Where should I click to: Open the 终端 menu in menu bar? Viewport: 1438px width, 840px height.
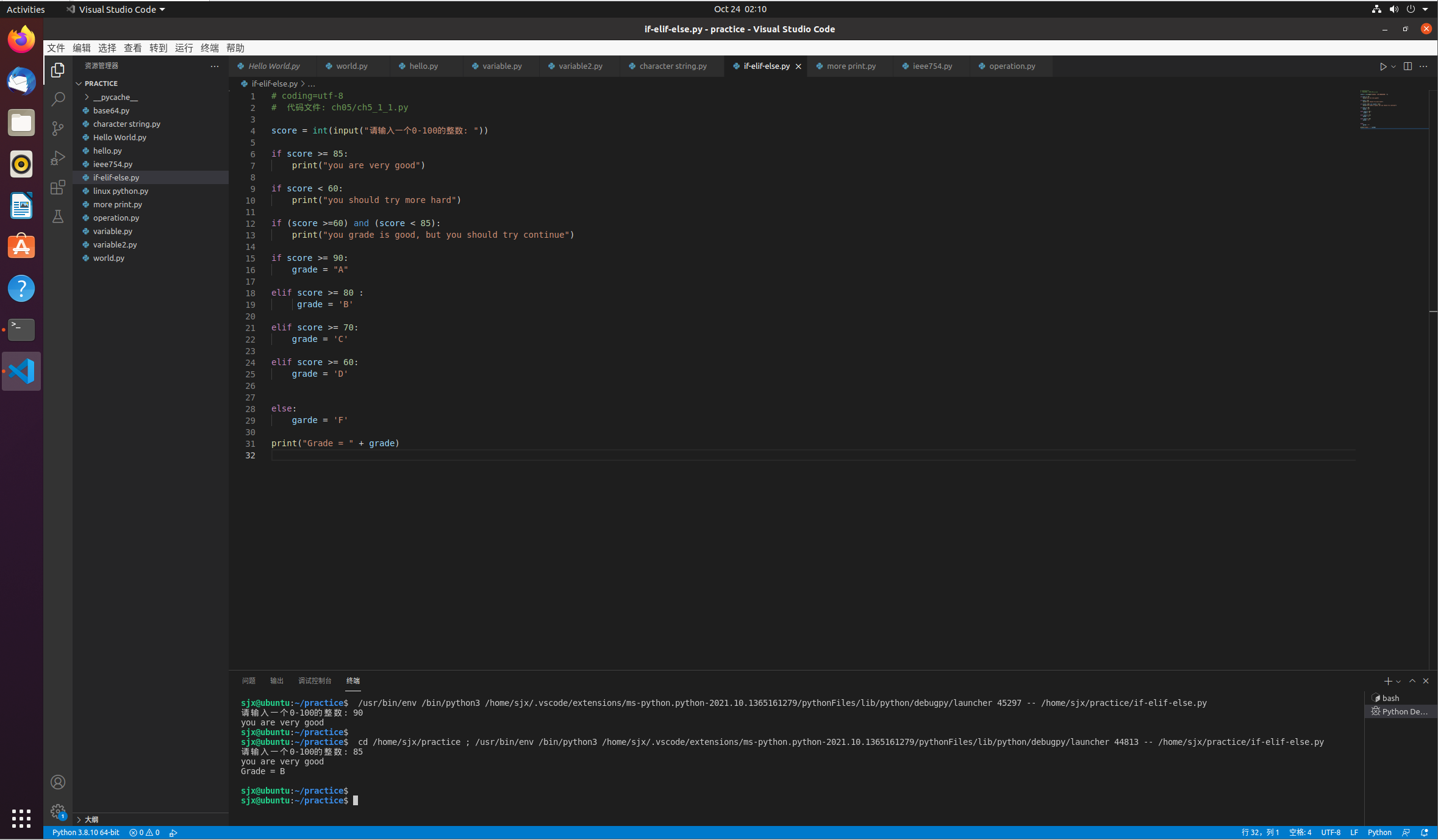point(209,48)
